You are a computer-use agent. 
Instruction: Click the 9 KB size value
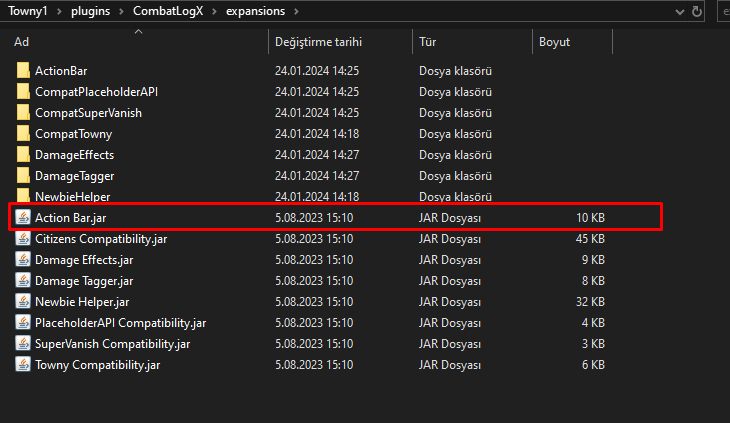[x=593, y=259]
